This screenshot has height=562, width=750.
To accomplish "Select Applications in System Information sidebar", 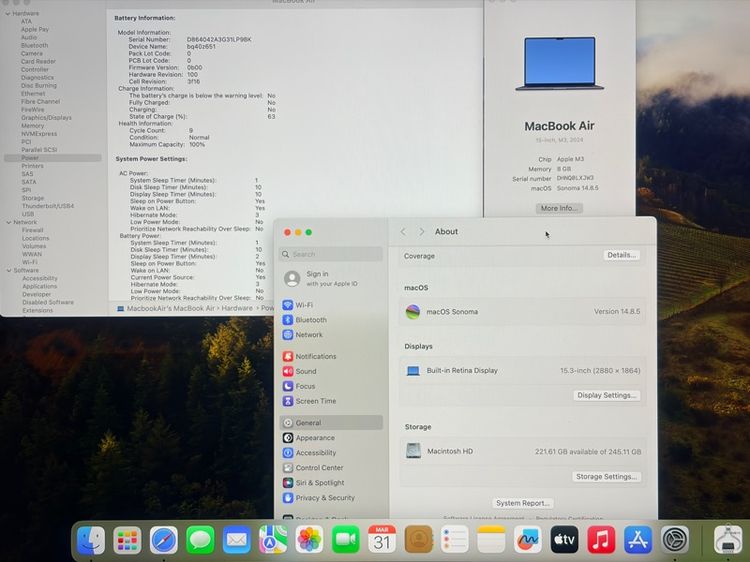I will 40,286.
